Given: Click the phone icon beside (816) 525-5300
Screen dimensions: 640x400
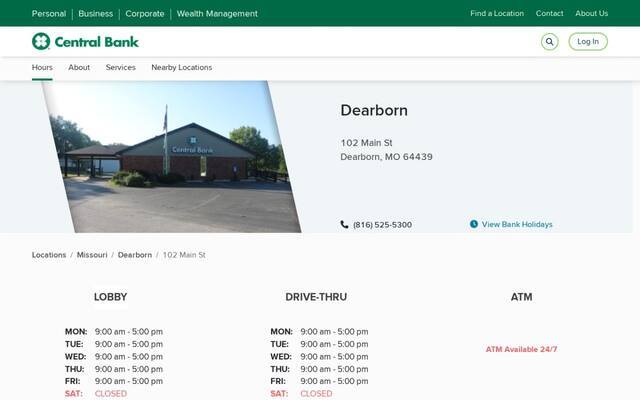Looking at the screenshot, I should click(344, 224).
